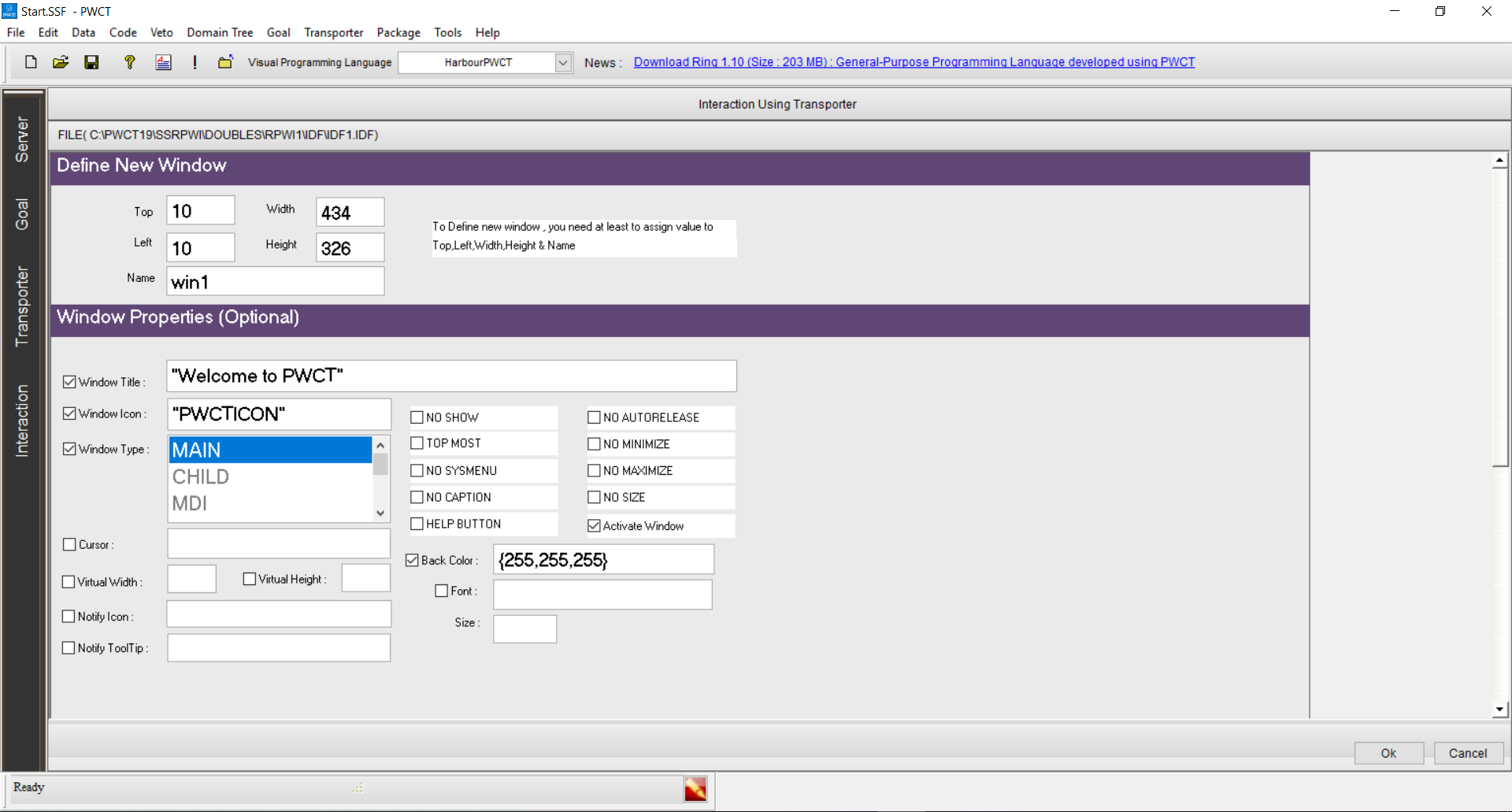The height and width of the screenshot is (812, 1512).
Task: Uncheck the Activate Window checkbox
Action: [595, 526]
